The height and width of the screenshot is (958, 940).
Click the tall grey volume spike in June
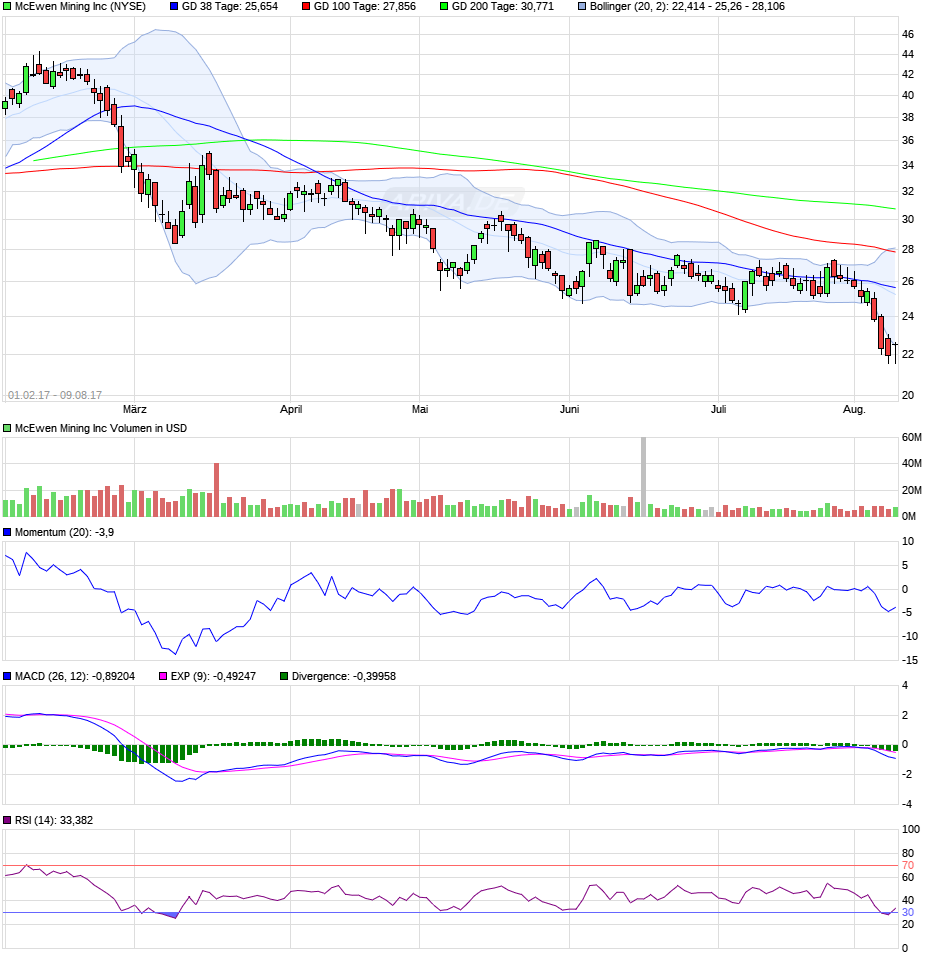tap(643, 477)
